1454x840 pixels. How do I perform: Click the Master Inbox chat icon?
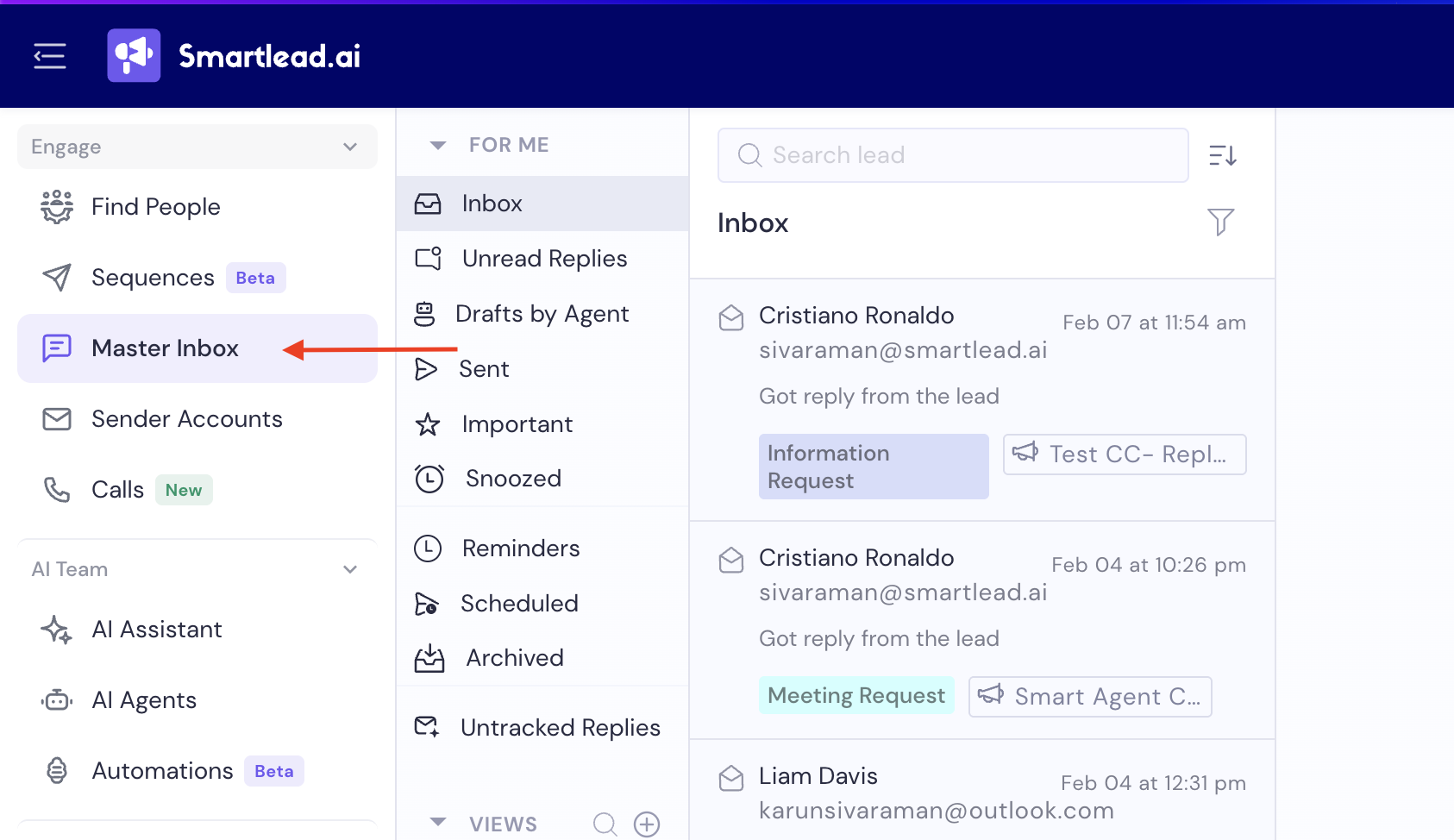tap(57, 348)
